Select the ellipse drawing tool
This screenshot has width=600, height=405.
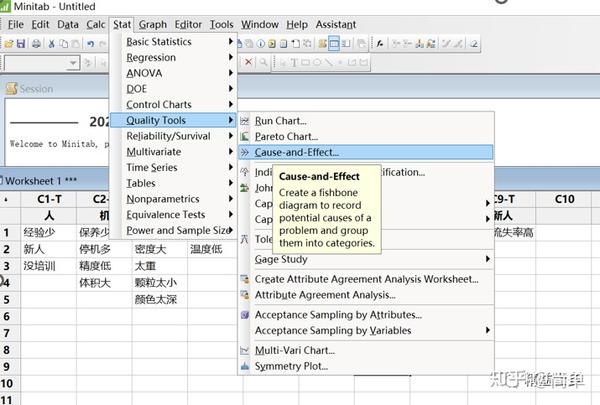317,62
